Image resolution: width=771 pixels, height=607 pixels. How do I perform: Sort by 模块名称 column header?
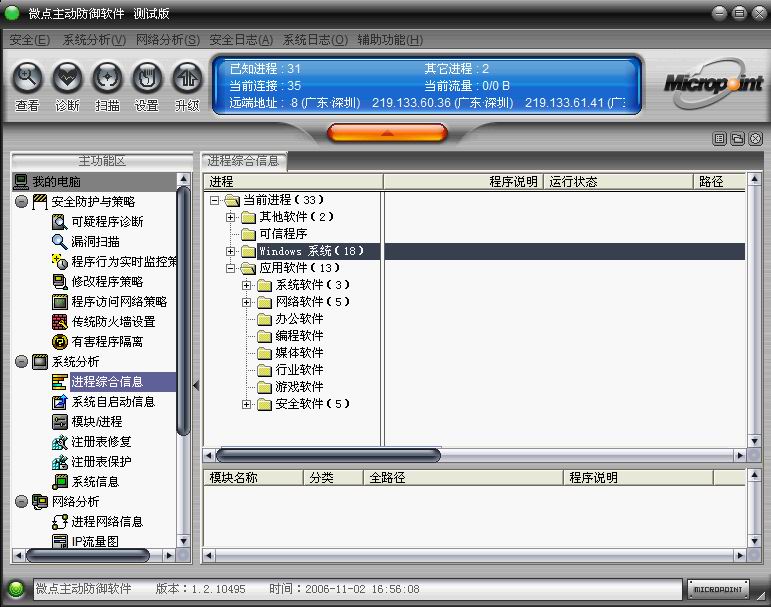[254, 478]
